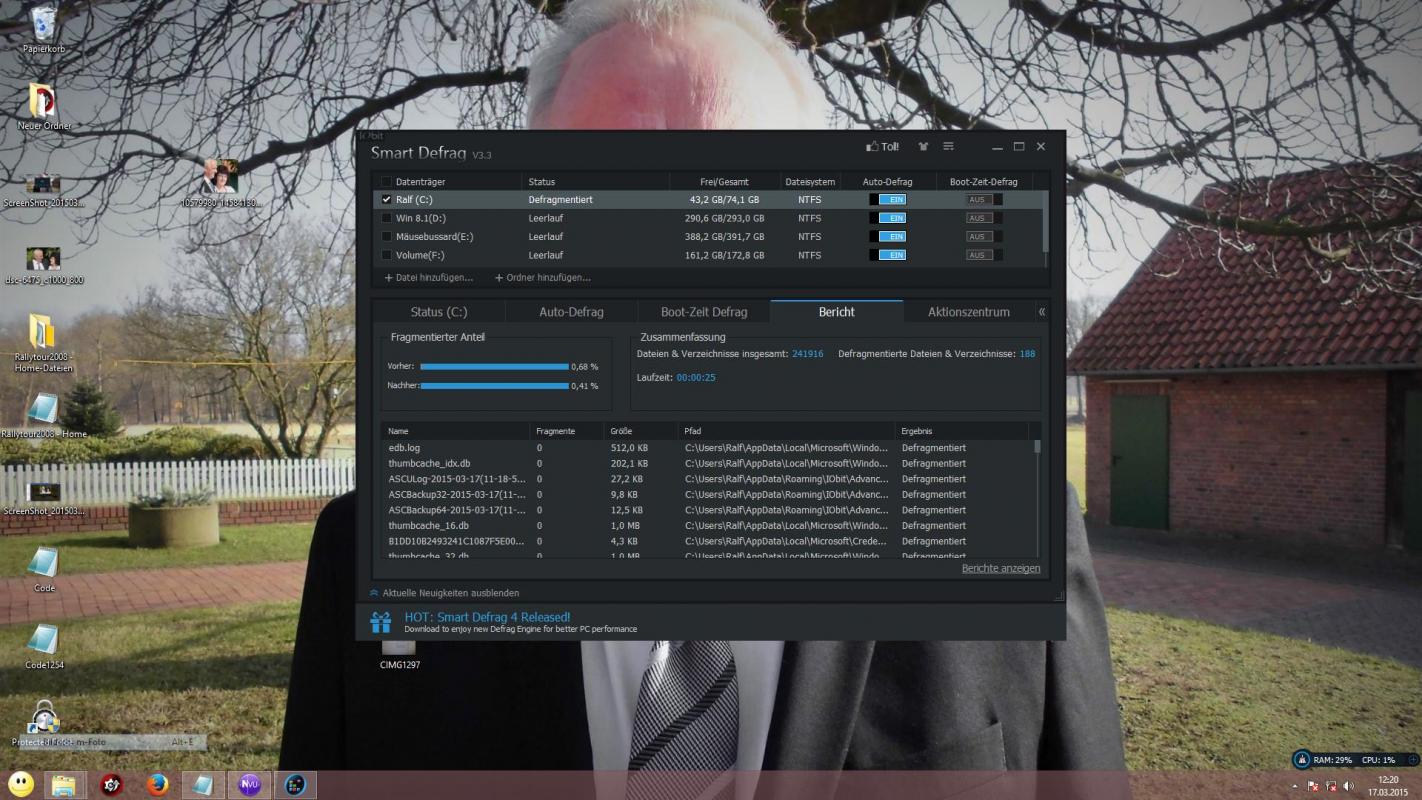Viewport: 1422px width, 800px height.
Task: Open the skin (T-shirt) icon in Smart Defrag
Action: point(923,146)
